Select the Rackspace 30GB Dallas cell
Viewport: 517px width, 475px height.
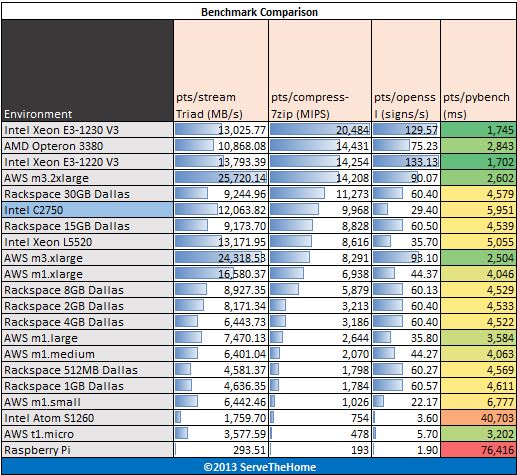[x=88, y=194]
